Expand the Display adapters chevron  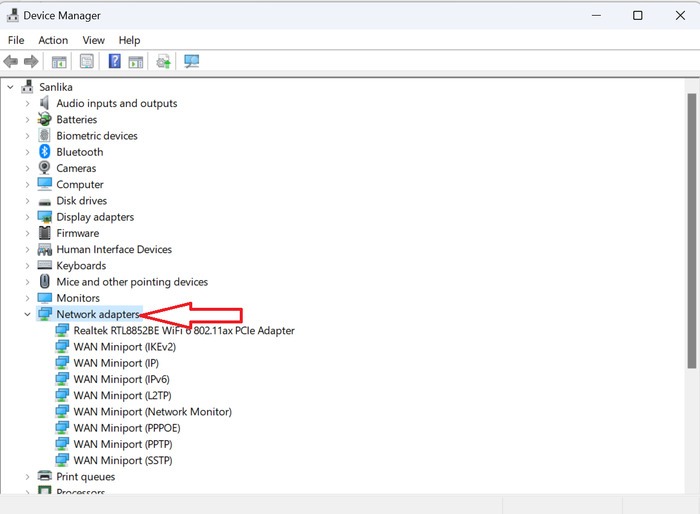27,217
